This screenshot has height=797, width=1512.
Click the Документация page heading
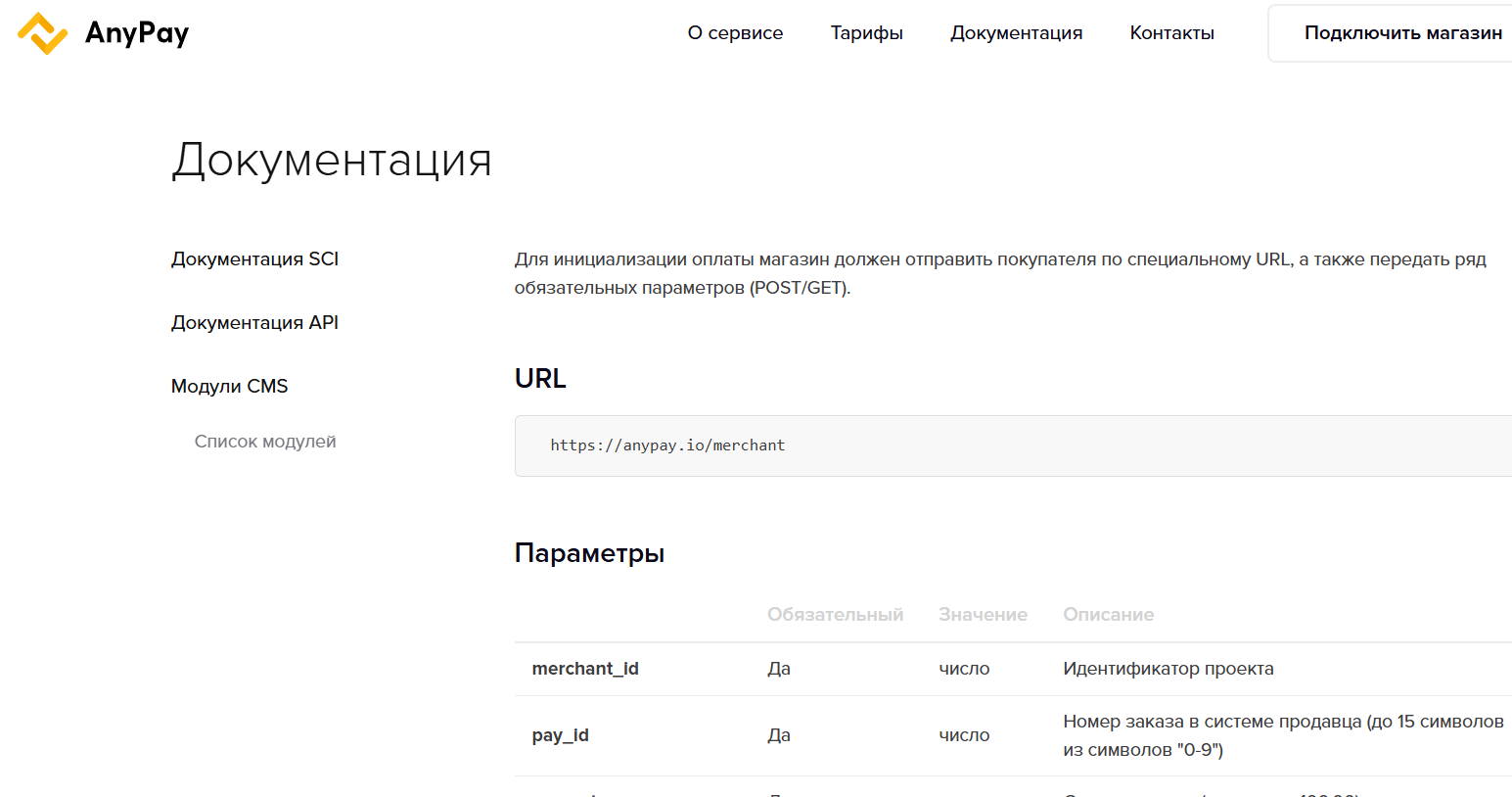click(332, 161)
